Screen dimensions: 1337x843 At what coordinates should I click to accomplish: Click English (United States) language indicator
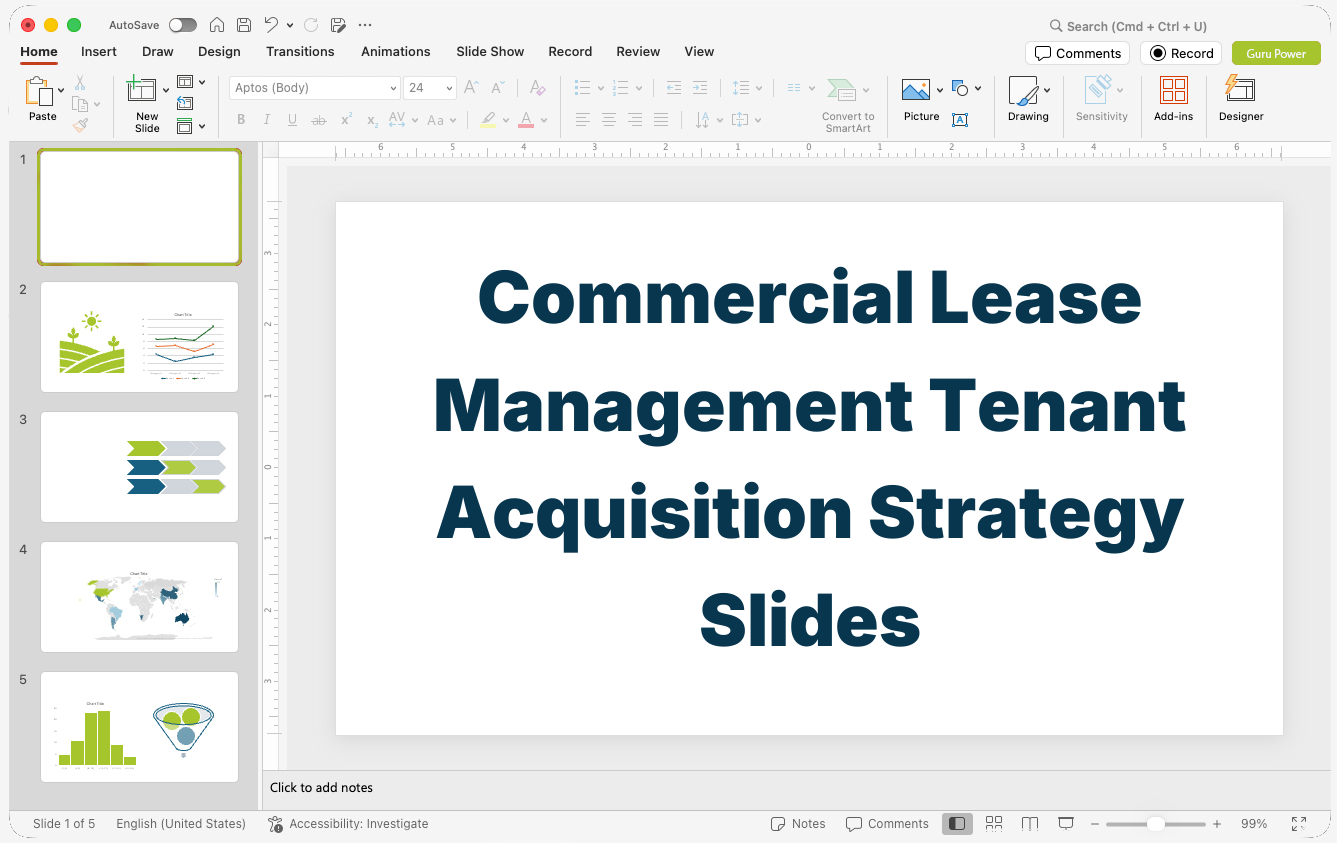click(181, 824)
